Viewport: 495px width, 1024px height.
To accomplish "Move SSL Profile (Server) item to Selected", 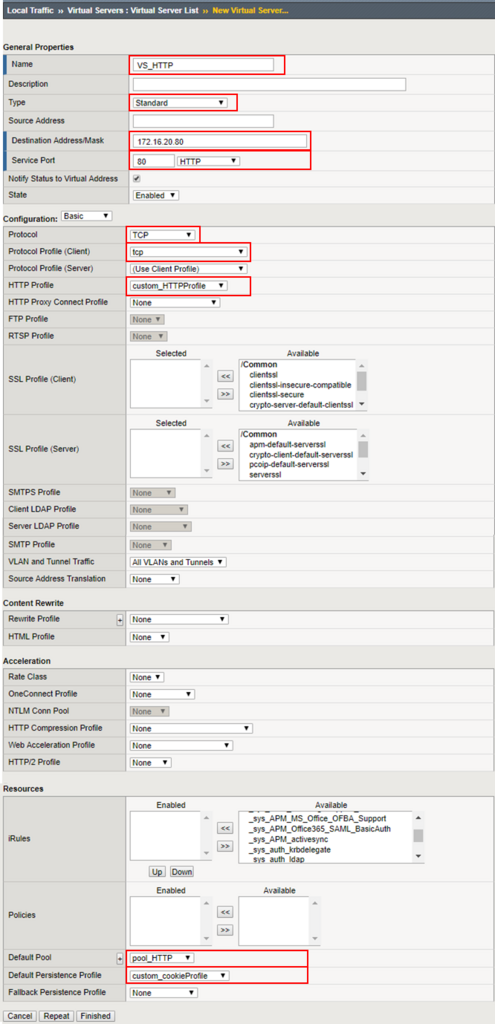I will pyautogui.click(x=225, y=445).
